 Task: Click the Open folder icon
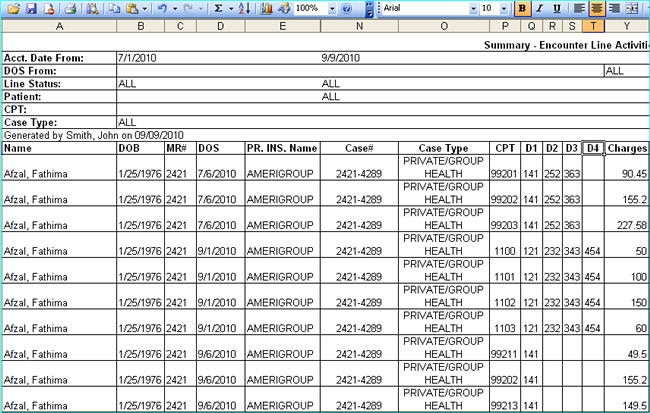13,8
